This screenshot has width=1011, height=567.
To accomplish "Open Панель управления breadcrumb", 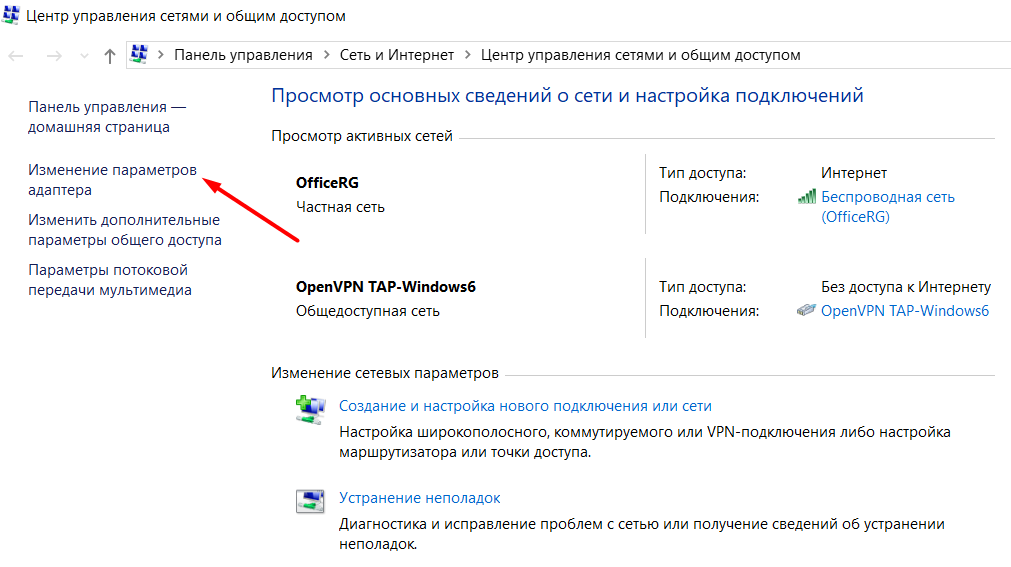I will pos(243,55).
